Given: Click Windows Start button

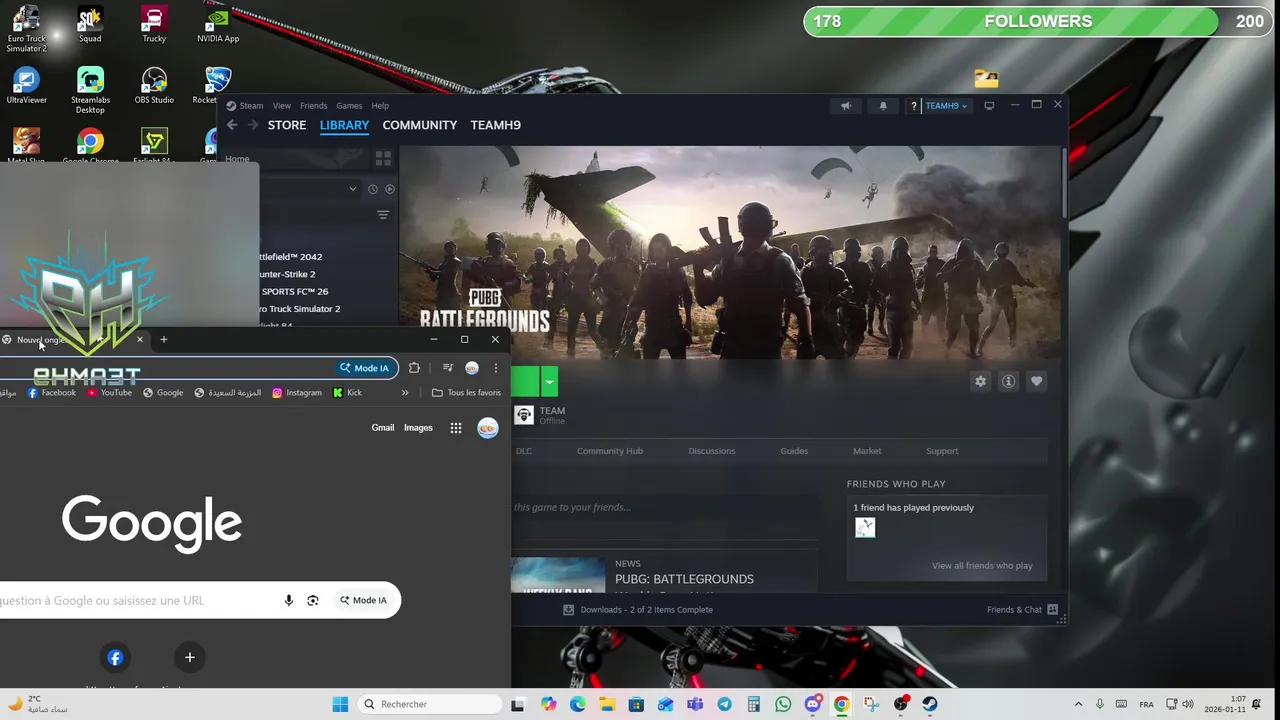Looking at the screenshot, I should point(340,704).
